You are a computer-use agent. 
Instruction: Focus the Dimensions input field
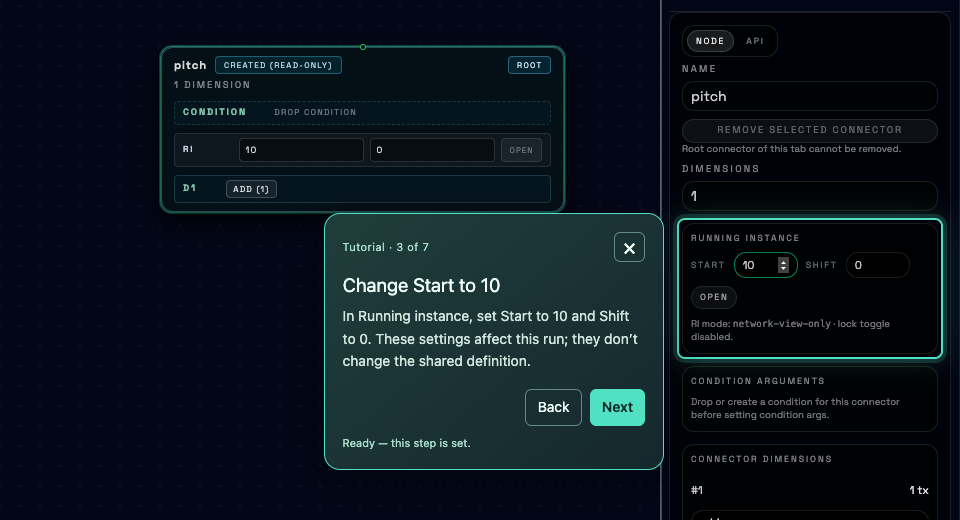809,196
